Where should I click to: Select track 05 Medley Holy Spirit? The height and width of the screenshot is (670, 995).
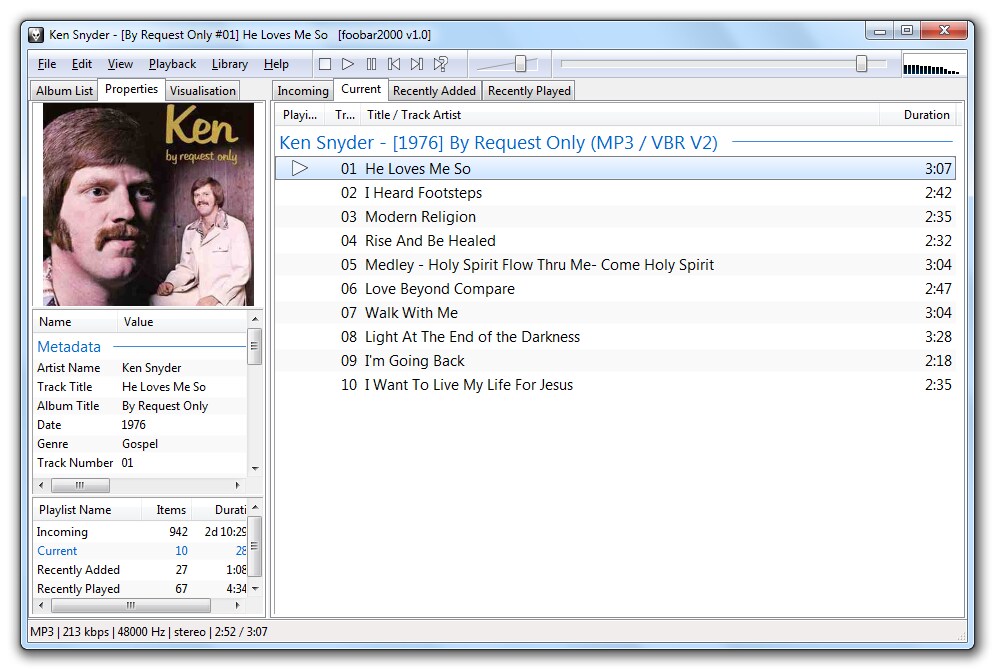coord(614,265)
